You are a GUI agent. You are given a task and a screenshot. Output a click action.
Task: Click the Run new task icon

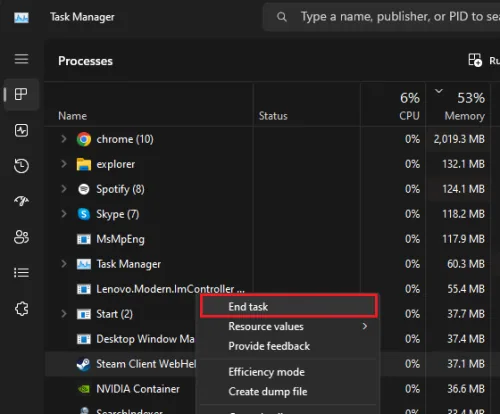[475, 60]
